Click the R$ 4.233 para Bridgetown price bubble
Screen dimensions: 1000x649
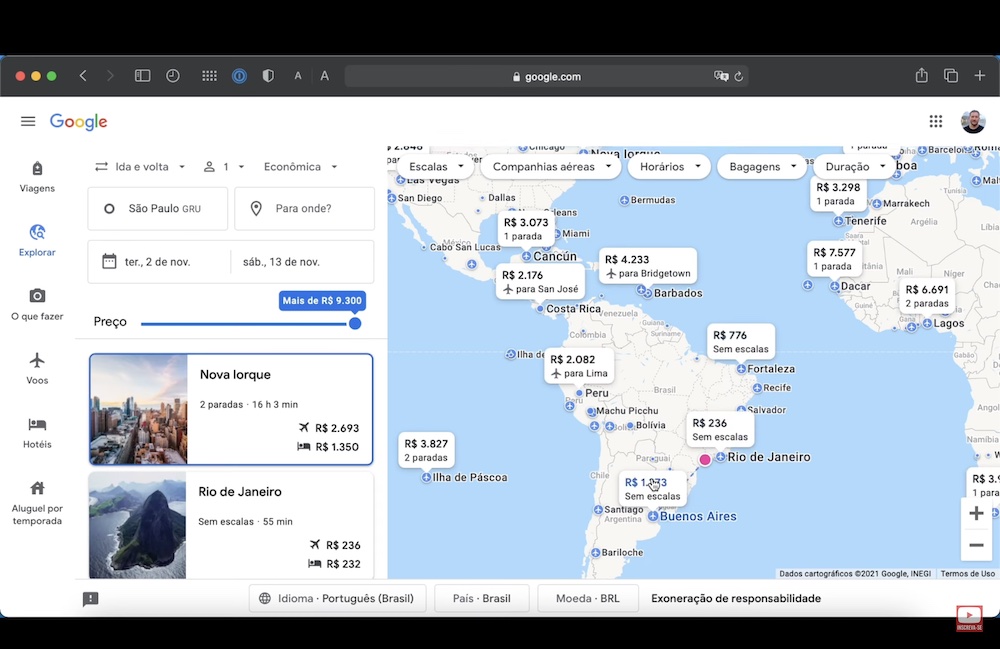point(647,266)
